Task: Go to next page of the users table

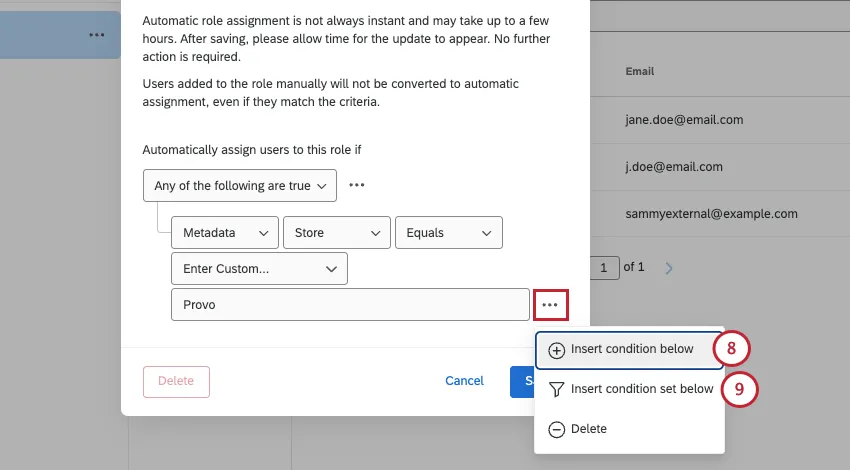Action: tap(668, 268)
